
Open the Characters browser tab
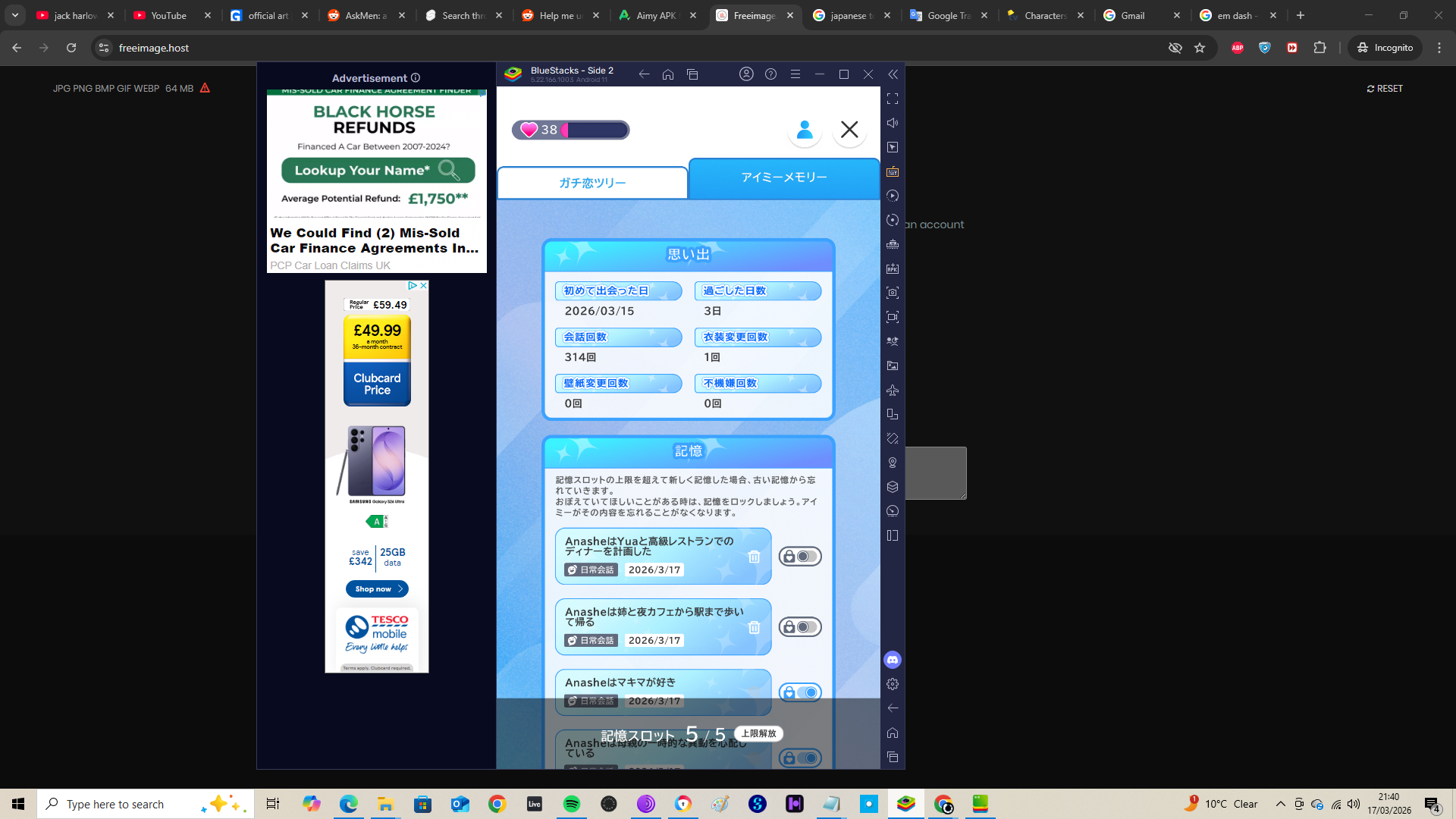tap(1045, 15)
